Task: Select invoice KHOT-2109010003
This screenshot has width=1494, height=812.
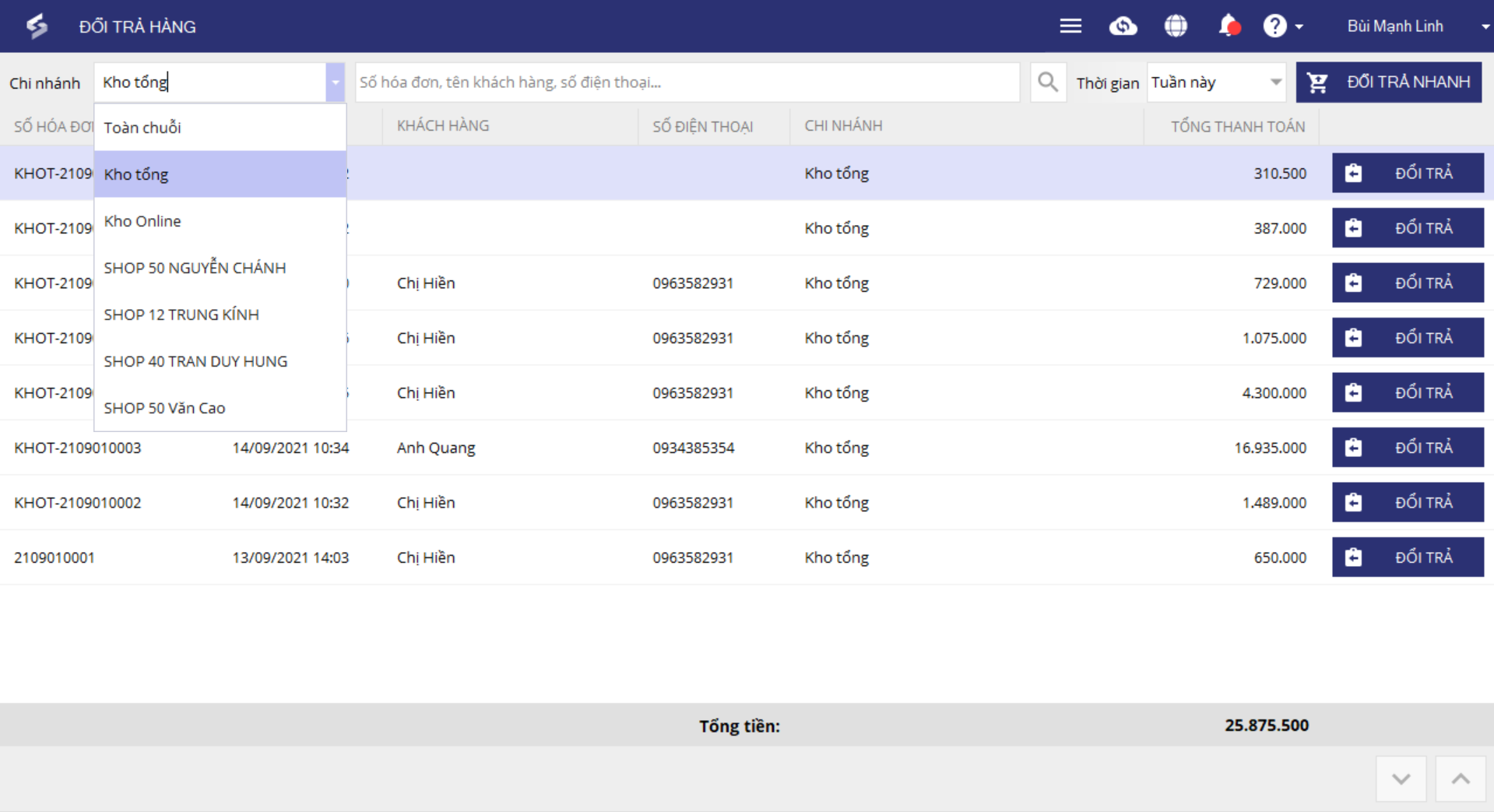Action: click(x=78, y=448)
